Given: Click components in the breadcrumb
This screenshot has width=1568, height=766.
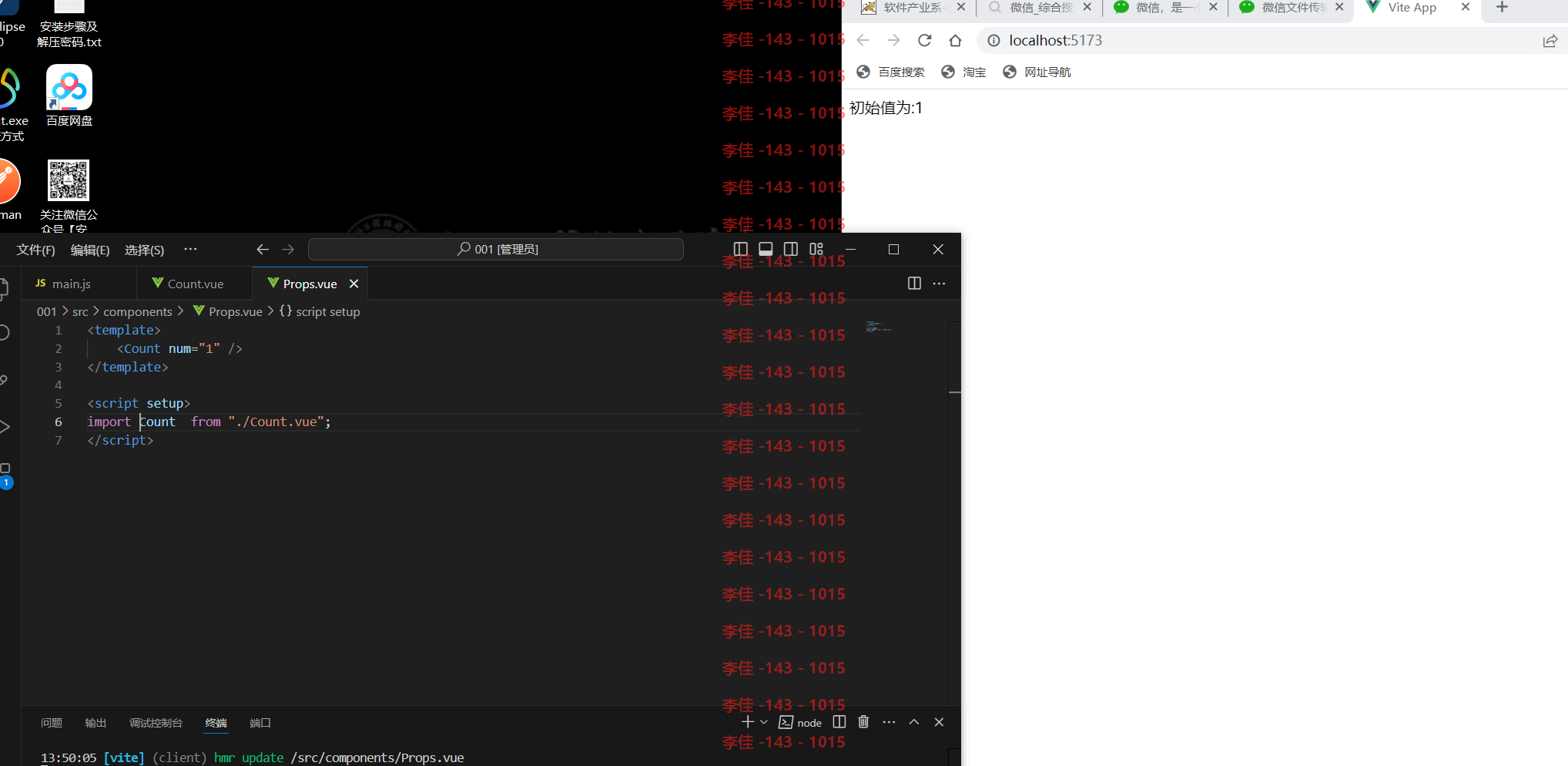Looking at the screenshot, I should click(138, 311).
